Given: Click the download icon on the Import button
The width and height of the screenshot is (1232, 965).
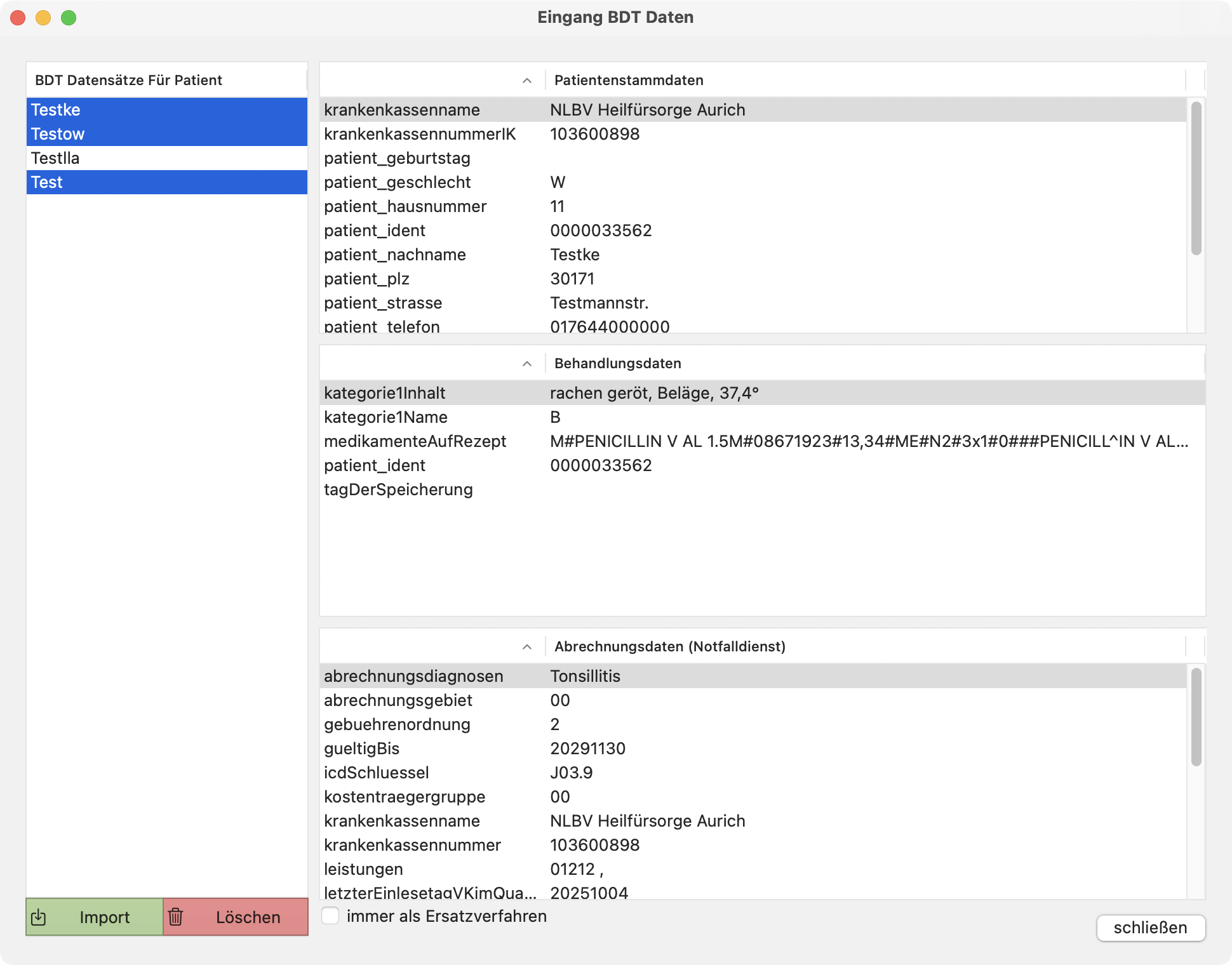Looking at the screenshot, I should tap(39, 917).
